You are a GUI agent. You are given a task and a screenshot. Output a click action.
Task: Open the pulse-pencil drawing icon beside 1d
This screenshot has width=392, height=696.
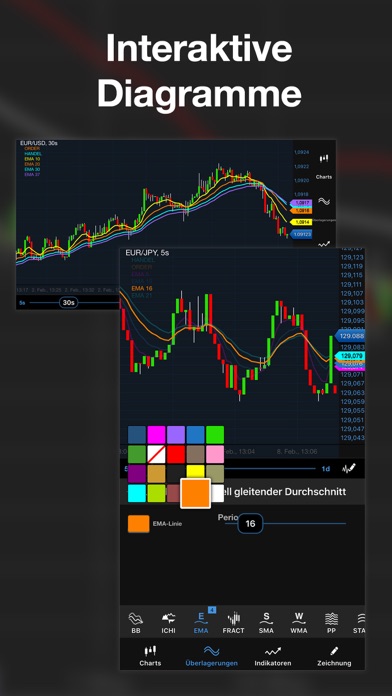click(x=349, y=468)
